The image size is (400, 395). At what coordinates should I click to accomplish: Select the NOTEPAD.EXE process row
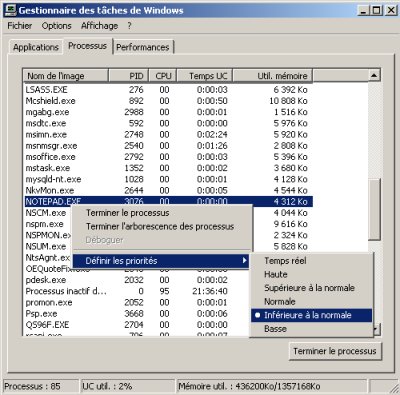pos(168,201)
